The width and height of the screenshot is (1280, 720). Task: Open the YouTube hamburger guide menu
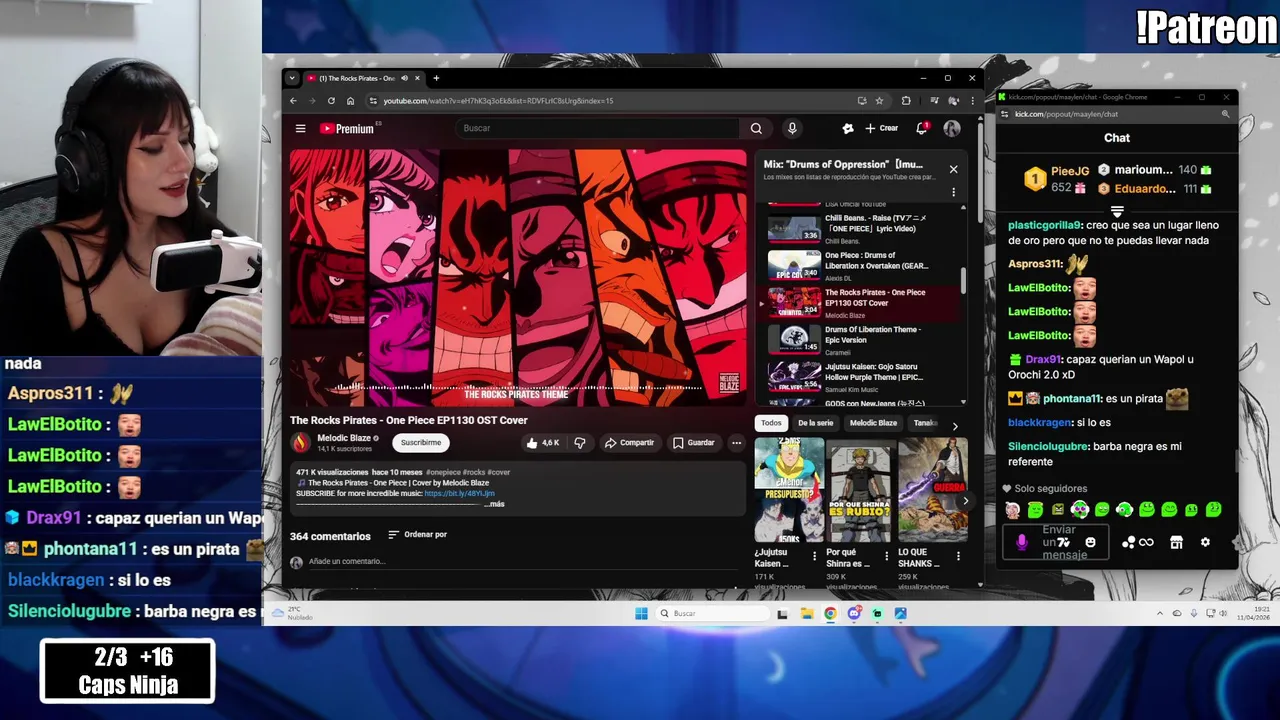pos(300,128)
